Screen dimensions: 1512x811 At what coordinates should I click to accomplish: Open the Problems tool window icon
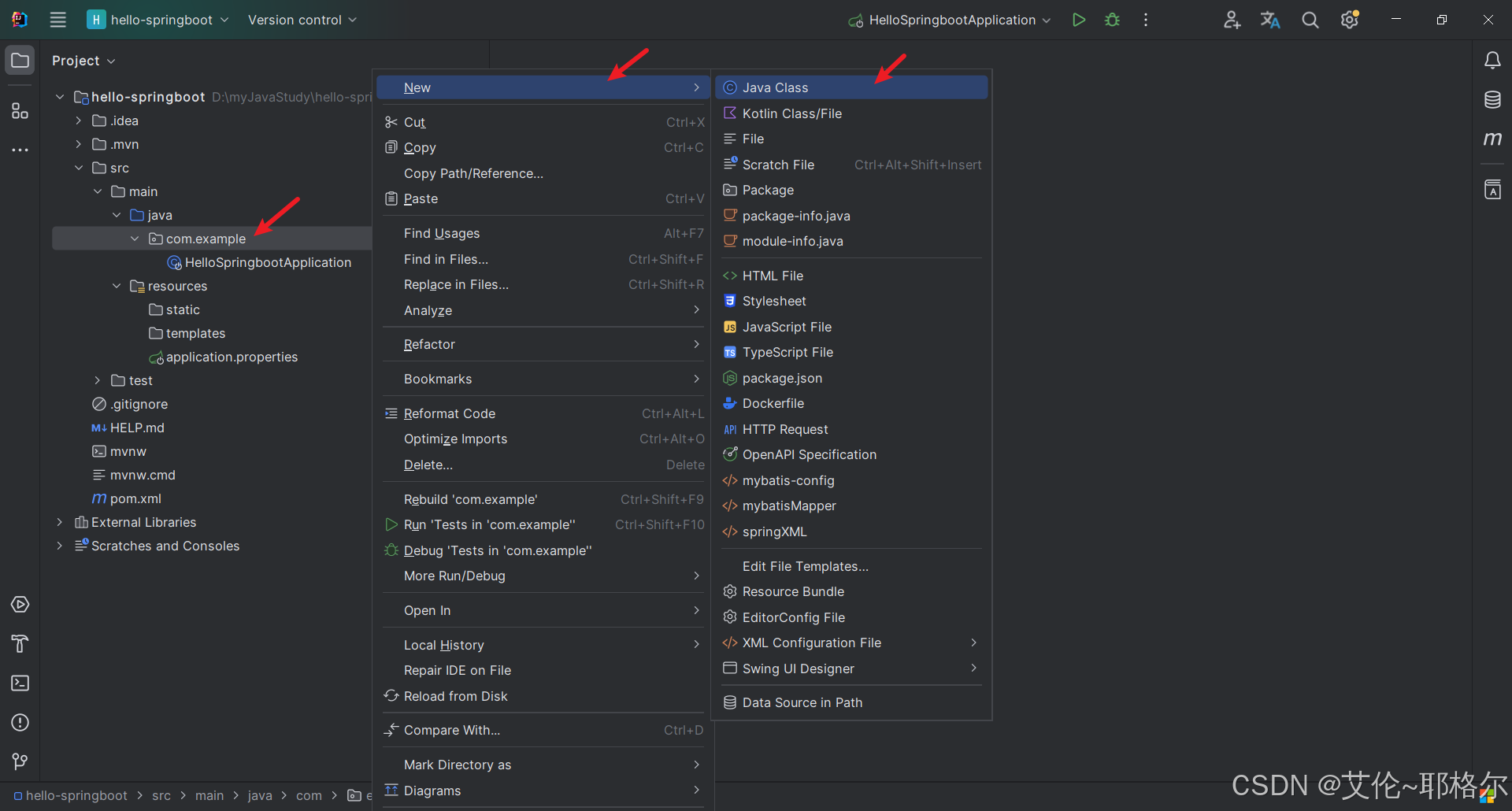[20, 723]
